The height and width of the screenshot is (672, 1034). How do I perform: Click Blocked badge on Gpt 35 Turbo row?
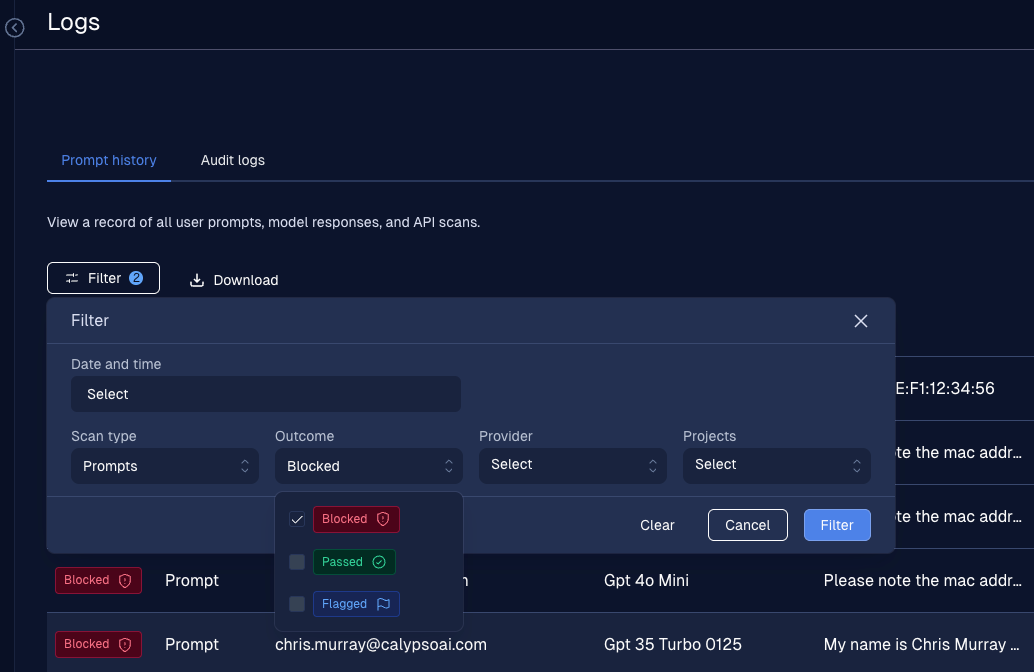(x=98, y=644)
